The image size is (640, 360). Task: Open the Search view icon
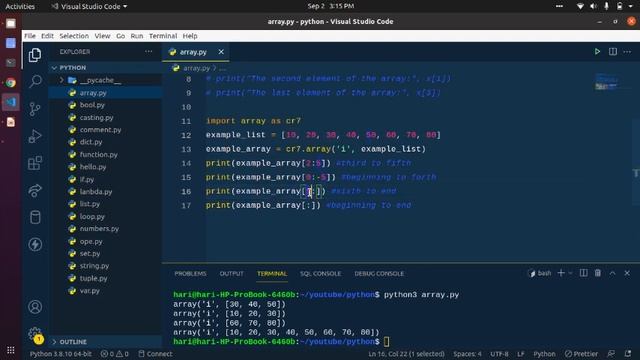click(35, 81)
